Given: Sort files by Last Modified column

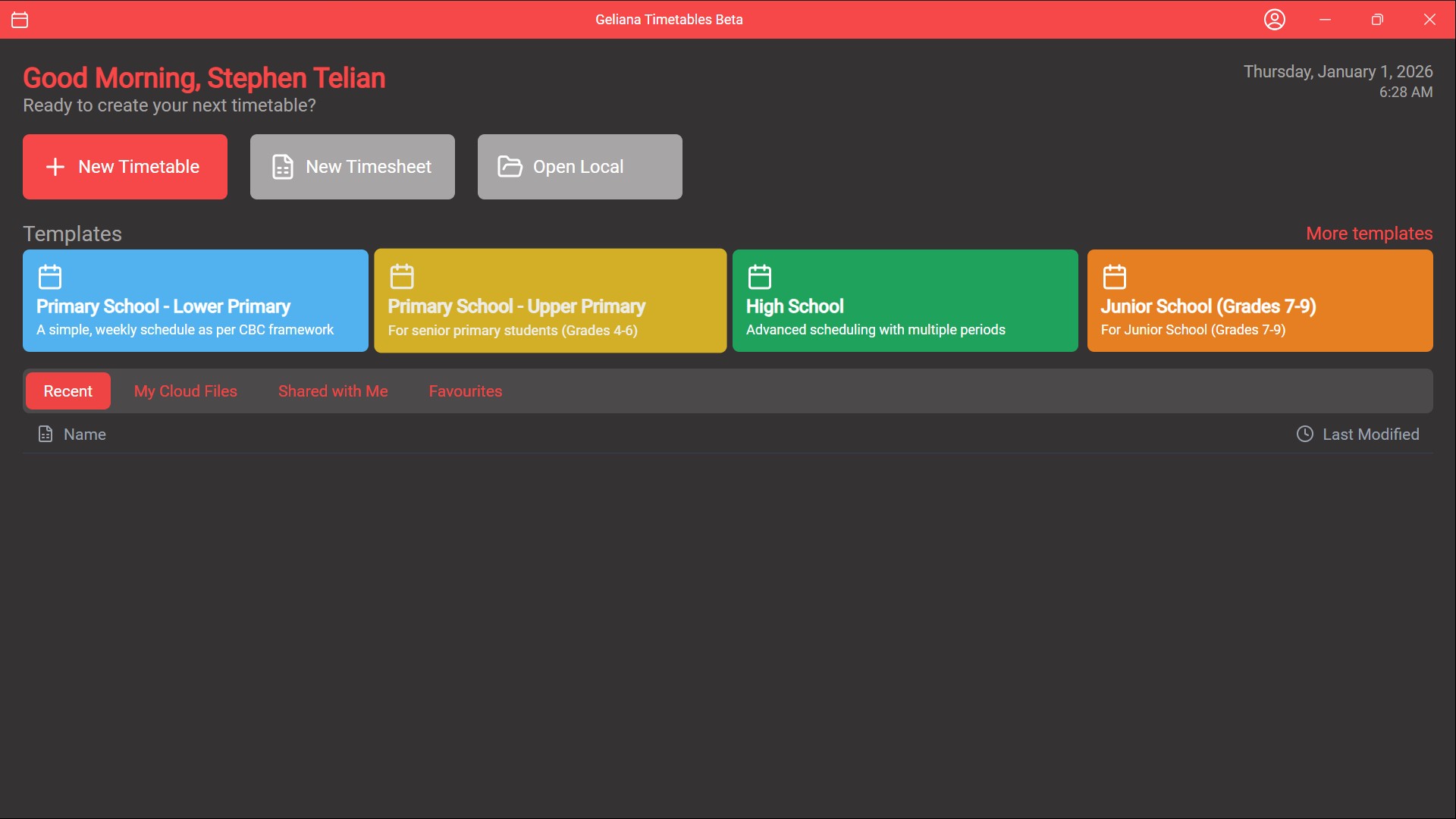Looking at the screenshot, I should (x=1370, y=435).
